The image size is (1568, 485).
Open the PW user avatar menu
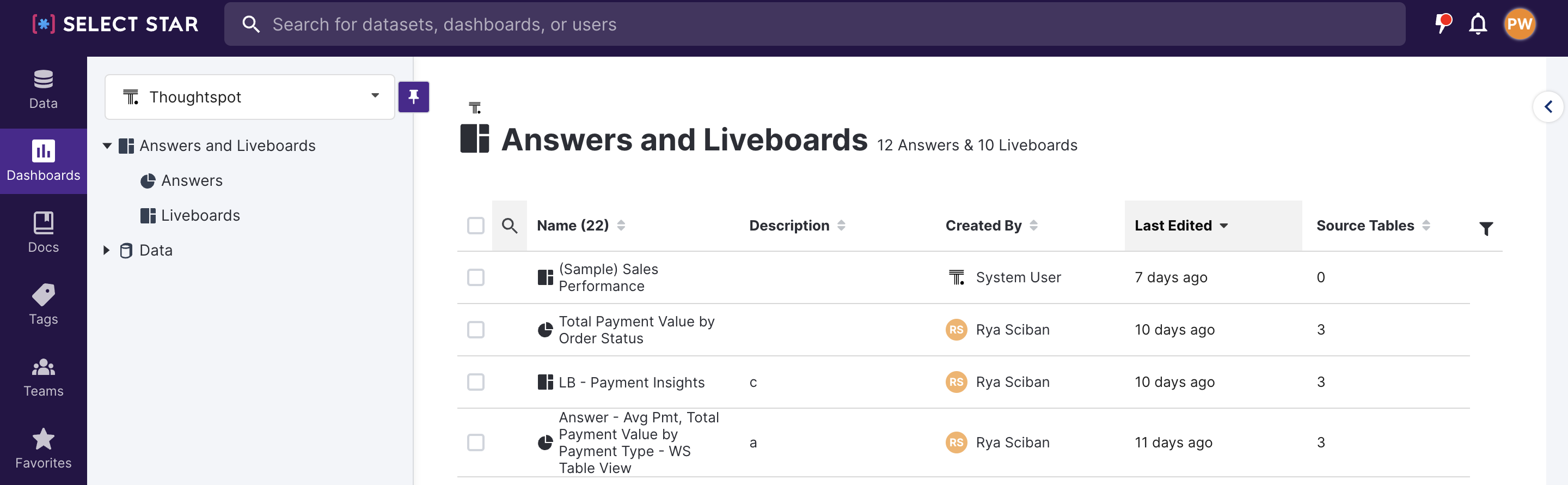(1520, 25)
